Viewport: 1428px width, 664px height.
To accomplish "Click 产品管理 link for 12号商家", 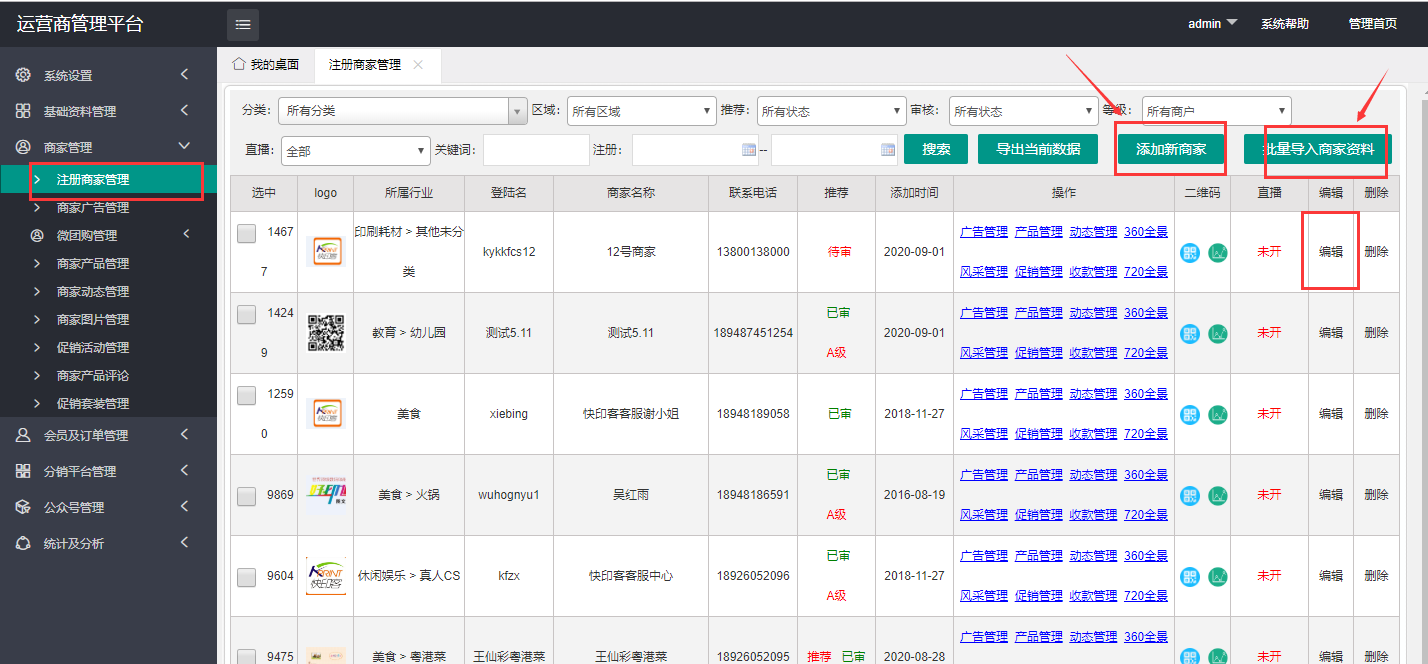I will point(1038,231).
